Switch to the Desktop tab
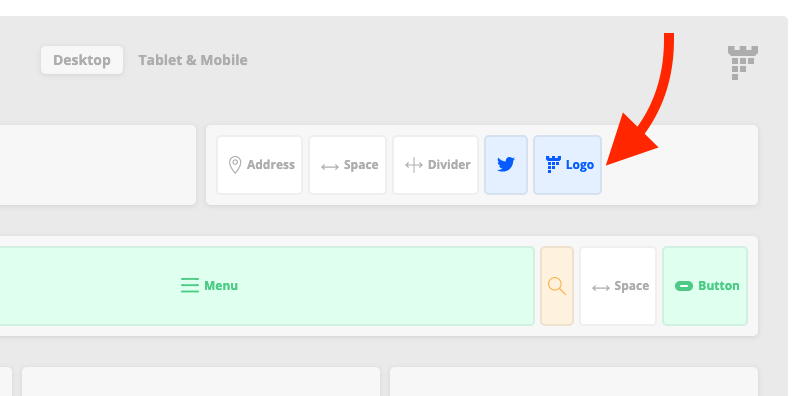The height and width of the screenshot is (396, 802). [x=82, y=60]
